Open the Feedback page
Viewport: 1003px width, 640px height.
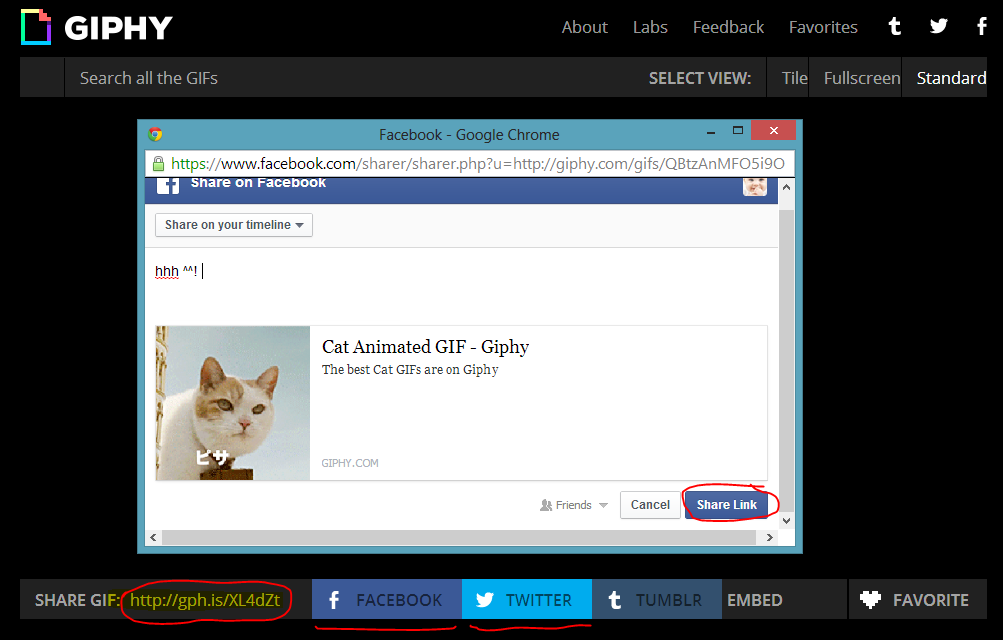728,27
